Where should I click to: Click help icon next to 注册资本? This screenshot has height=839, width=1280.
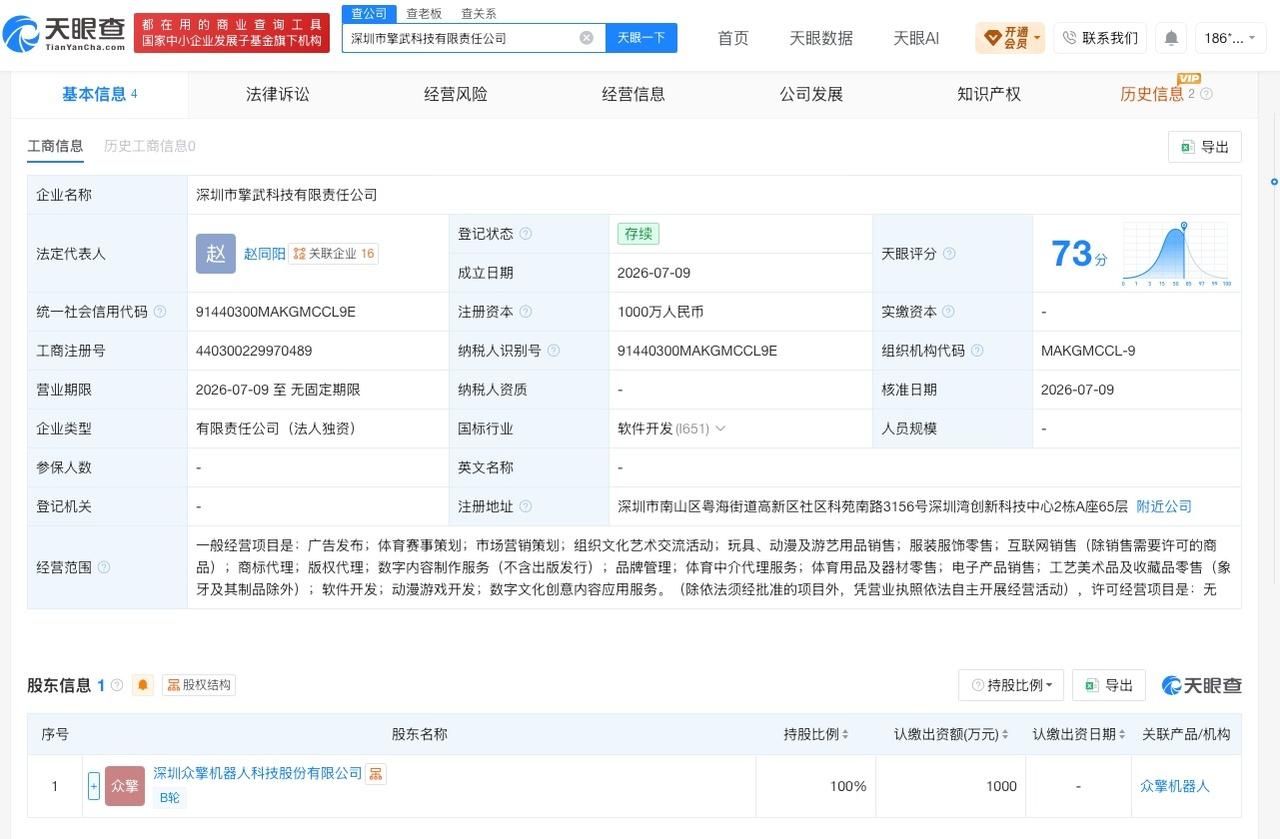pos(526,312)
